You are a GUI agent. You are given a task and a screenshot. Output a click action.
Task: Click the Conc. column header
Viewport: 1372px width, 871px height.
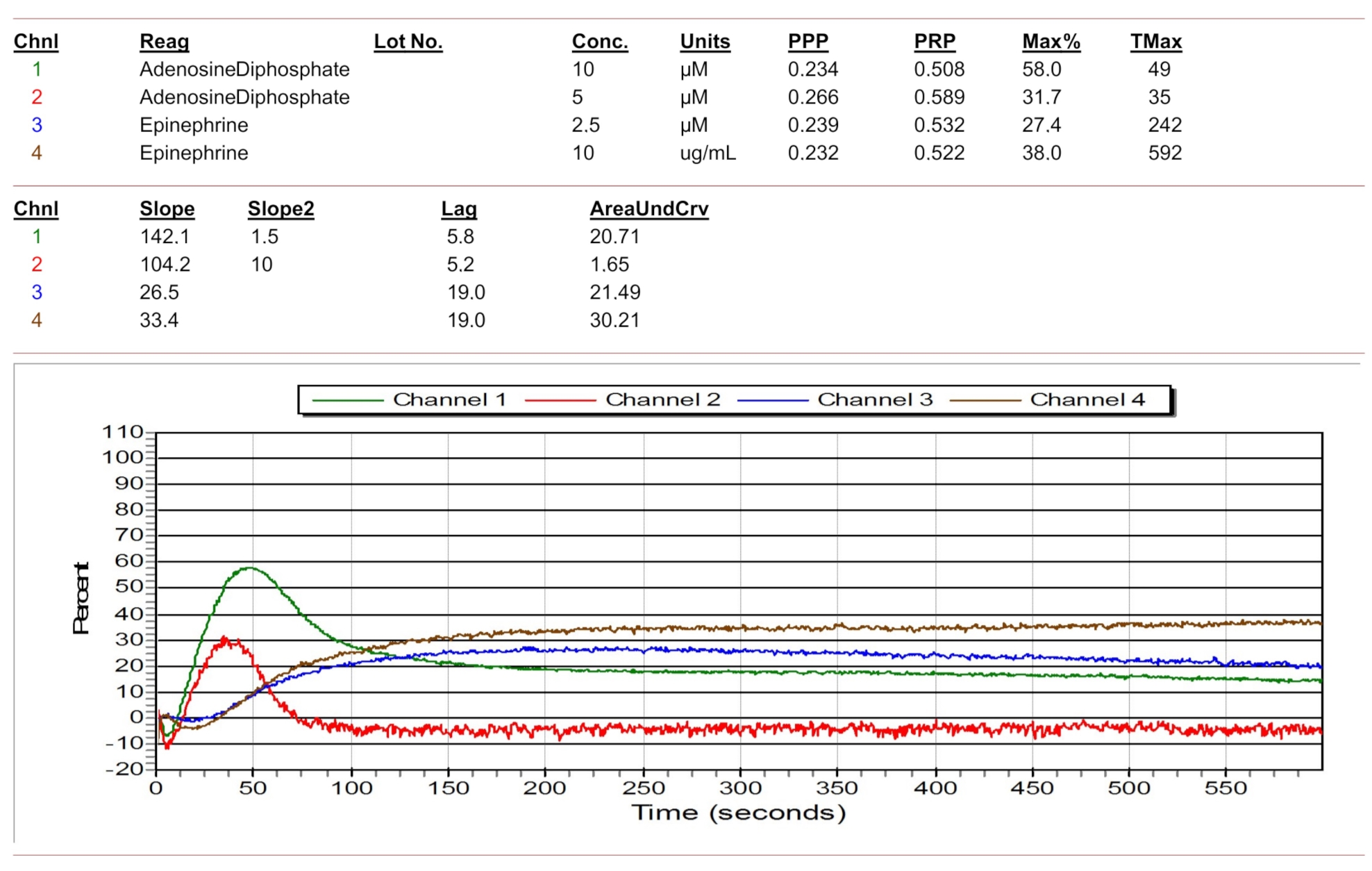coord(600,42)
